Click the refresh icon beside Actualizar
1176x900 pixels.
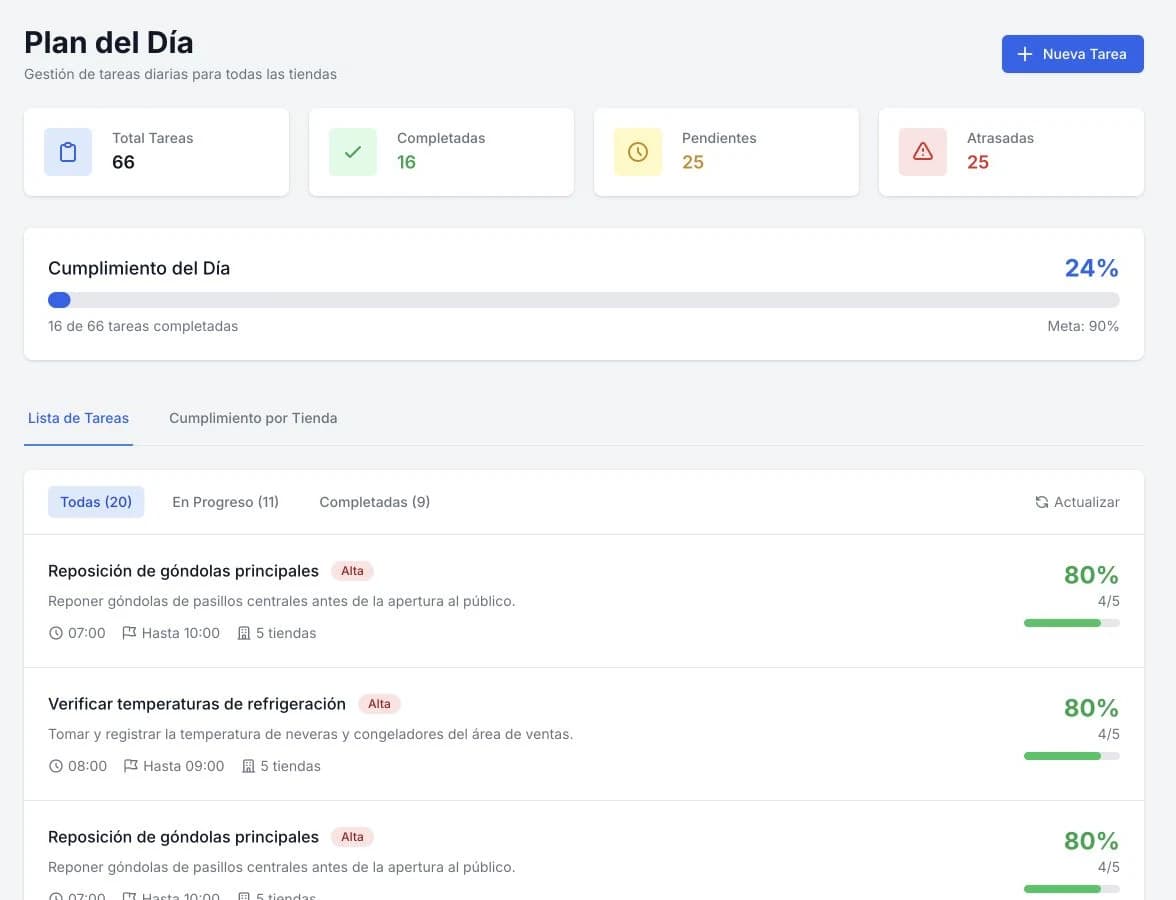[x=1041, y=502]
